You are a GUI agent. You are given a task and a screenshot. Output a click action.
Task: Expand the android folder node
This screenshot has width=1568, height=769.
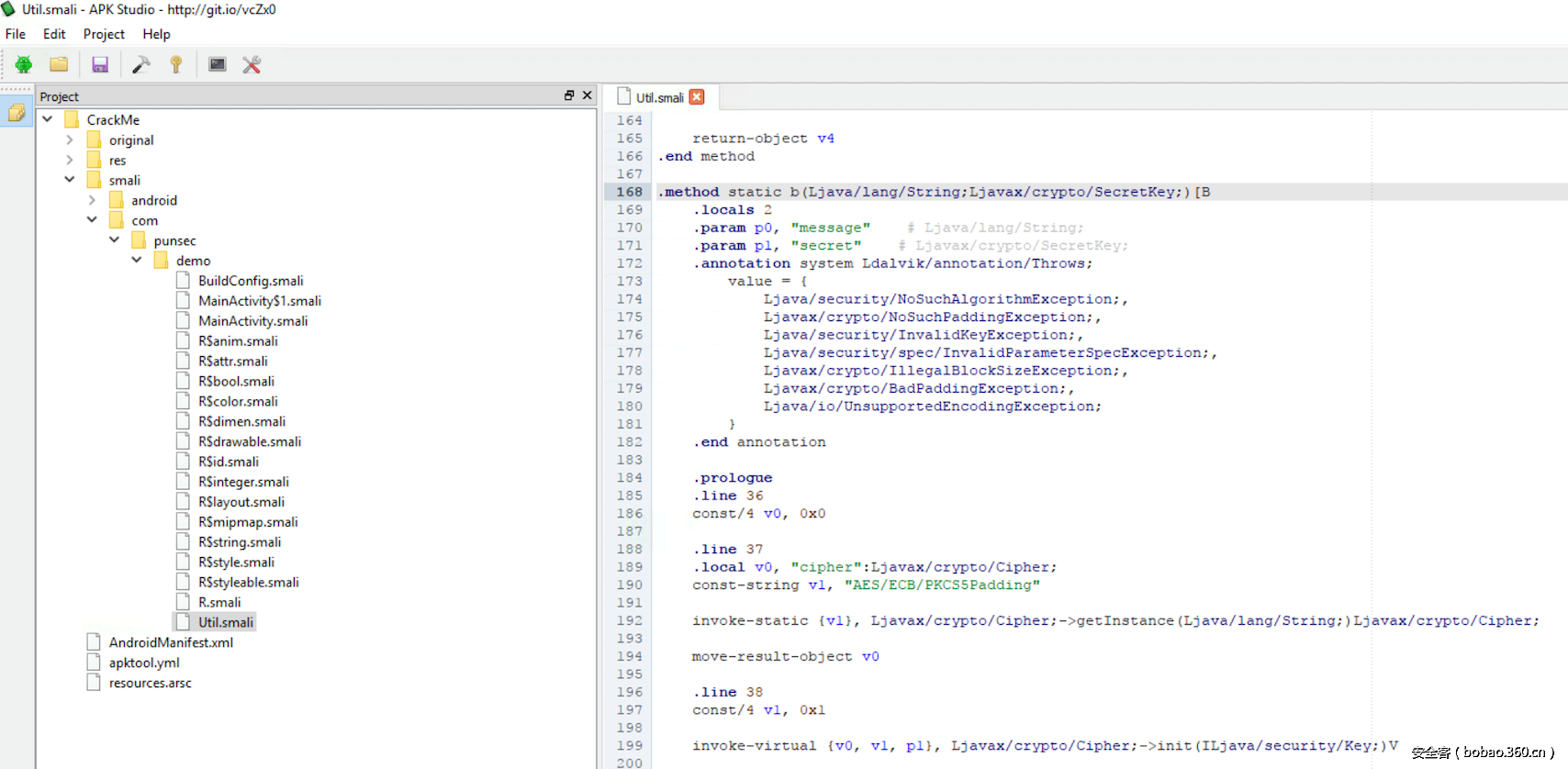pyautogui.click(x=92, y=200)
